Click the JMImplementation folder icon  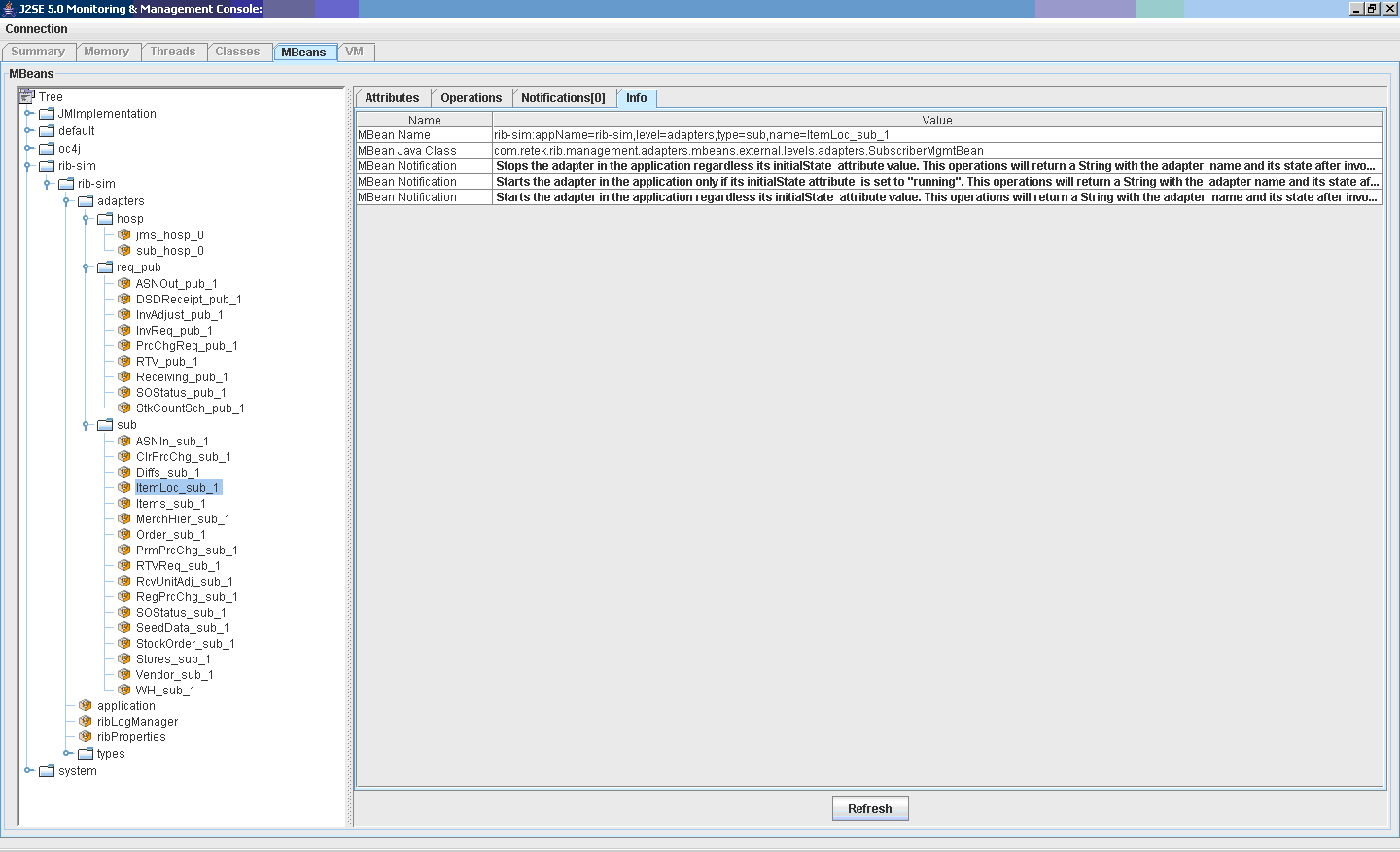(47, 113)
